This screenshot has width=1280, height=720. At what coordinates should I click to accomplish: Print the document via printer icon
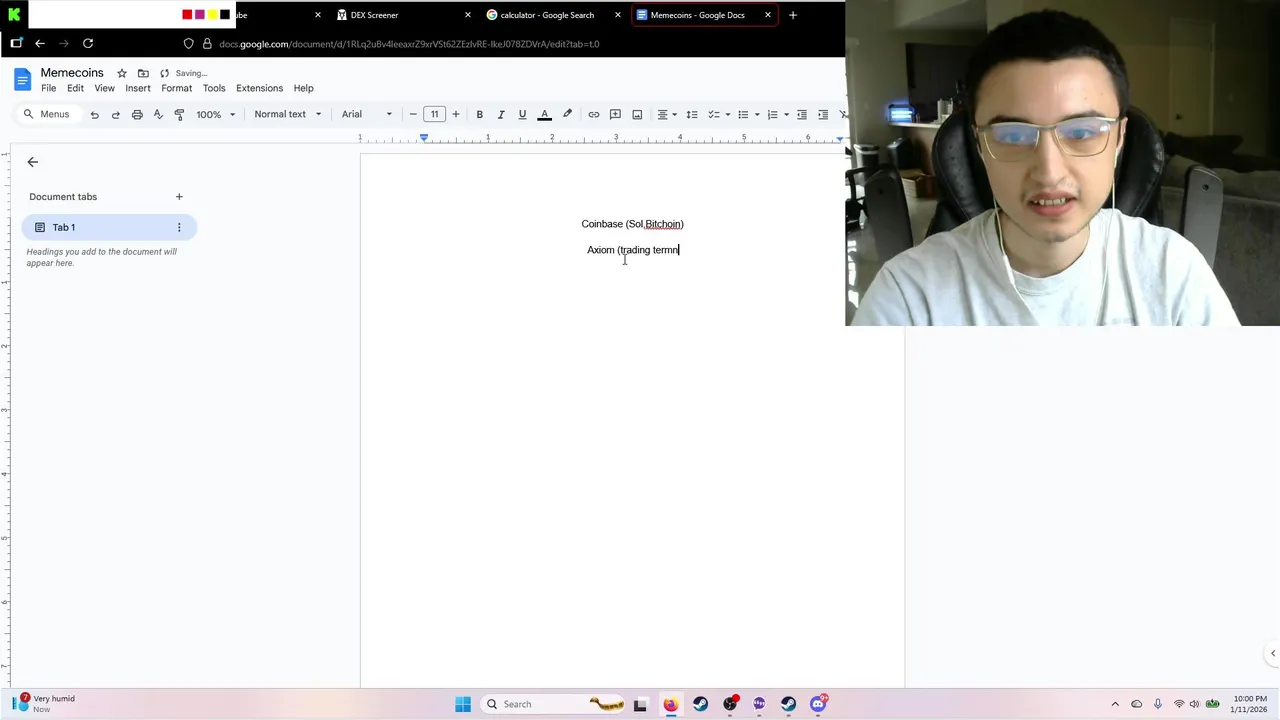coord(137,114)
